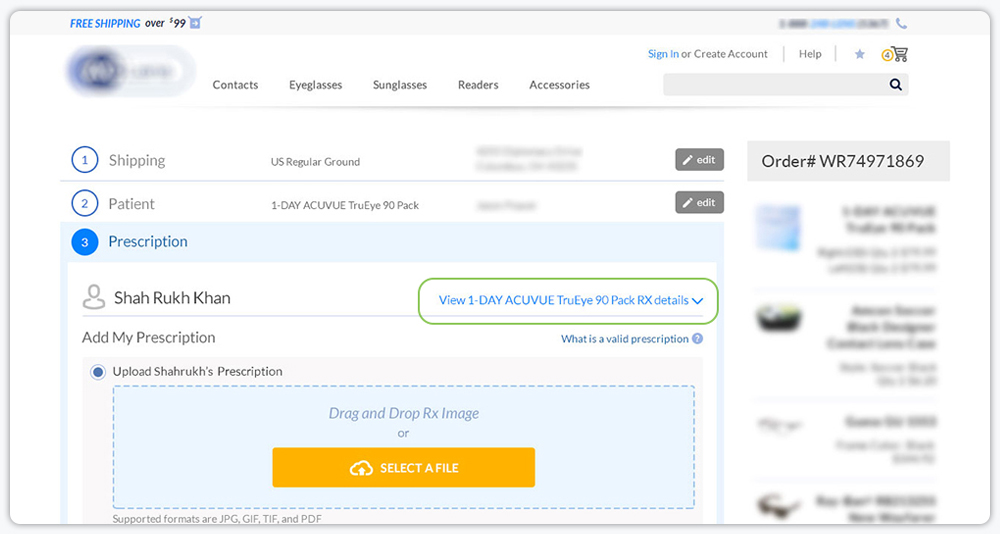Image resolution: width=1000 pixels, height=534 pixels.
Task: Click the patient avatar icon
Action: coord(94,297)
